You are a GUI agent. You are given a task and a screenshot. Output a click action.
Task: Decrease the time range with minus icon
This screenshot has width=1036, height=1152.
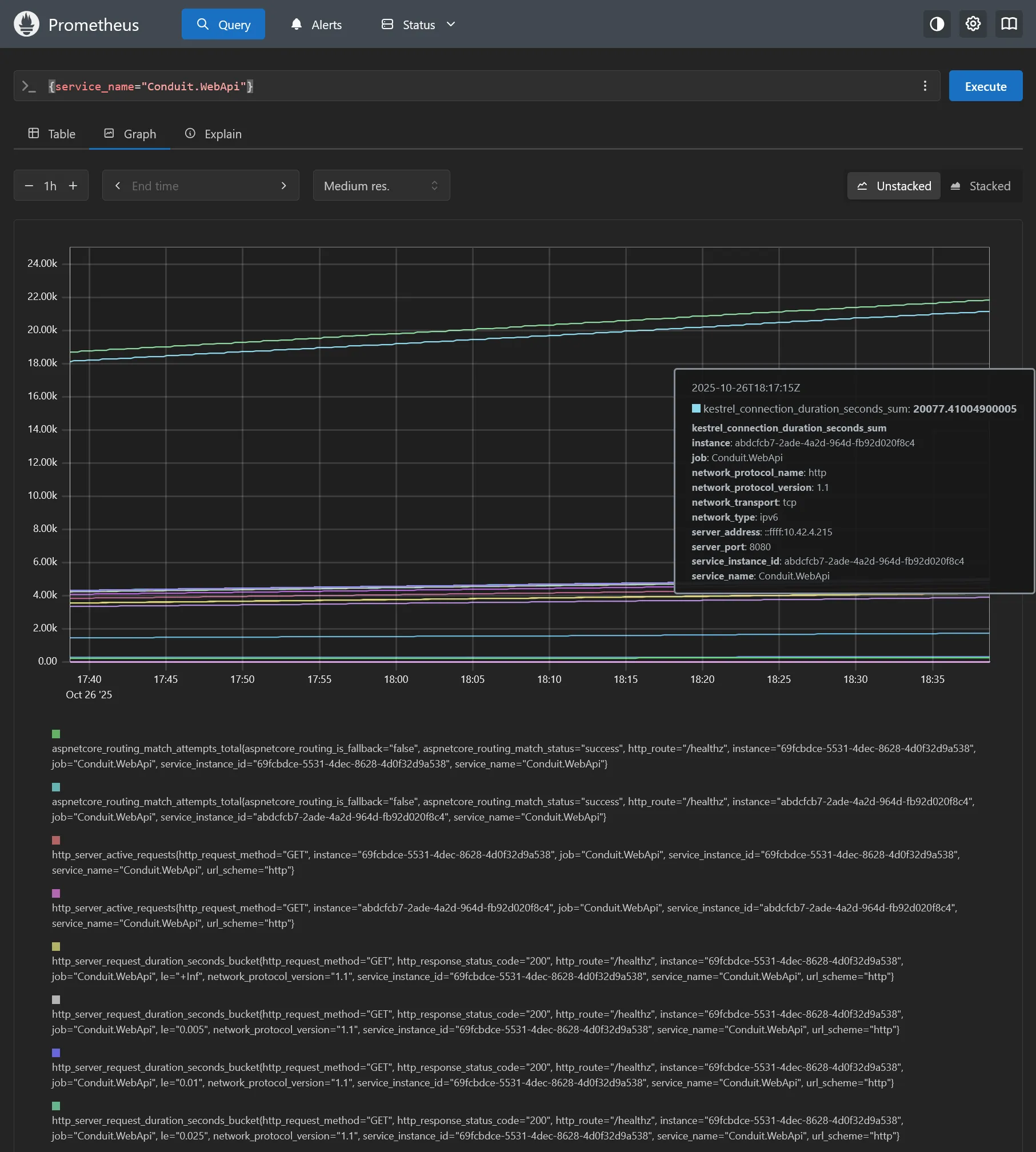tap(29, 186)
